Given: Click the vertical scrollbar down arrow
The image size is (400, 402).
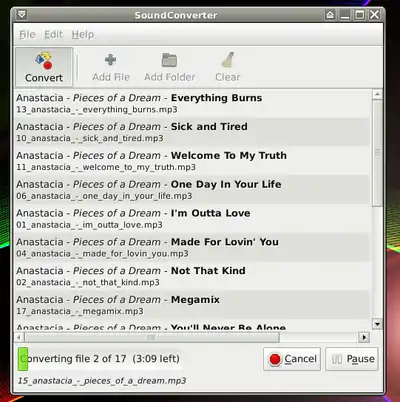Looking at the screenshot, I should pyautogui.click(x=377, y=324).
